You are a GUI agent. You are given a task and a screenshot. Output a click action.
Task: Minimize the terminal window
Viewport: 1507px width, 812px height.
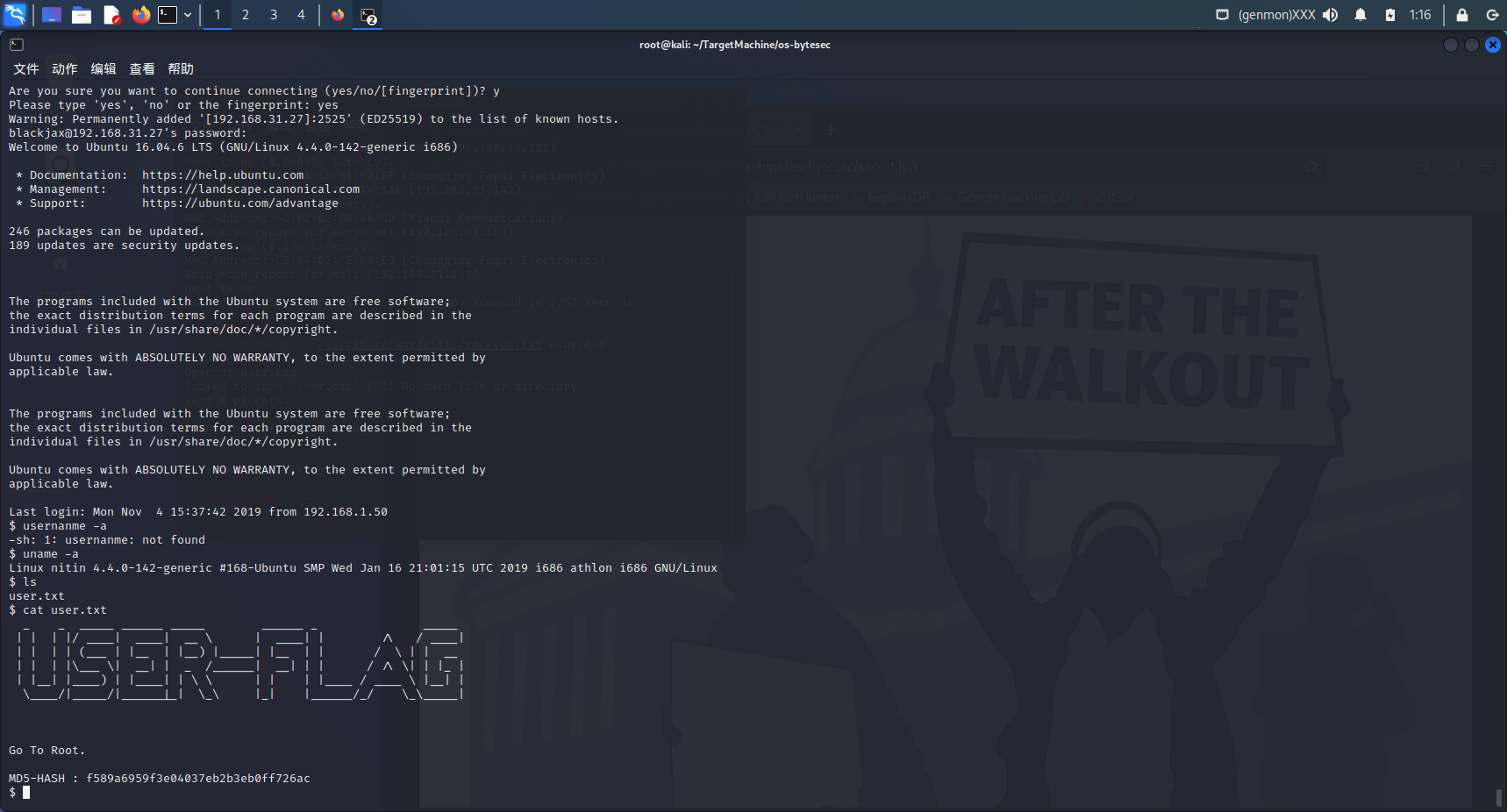pos(1451,45)
